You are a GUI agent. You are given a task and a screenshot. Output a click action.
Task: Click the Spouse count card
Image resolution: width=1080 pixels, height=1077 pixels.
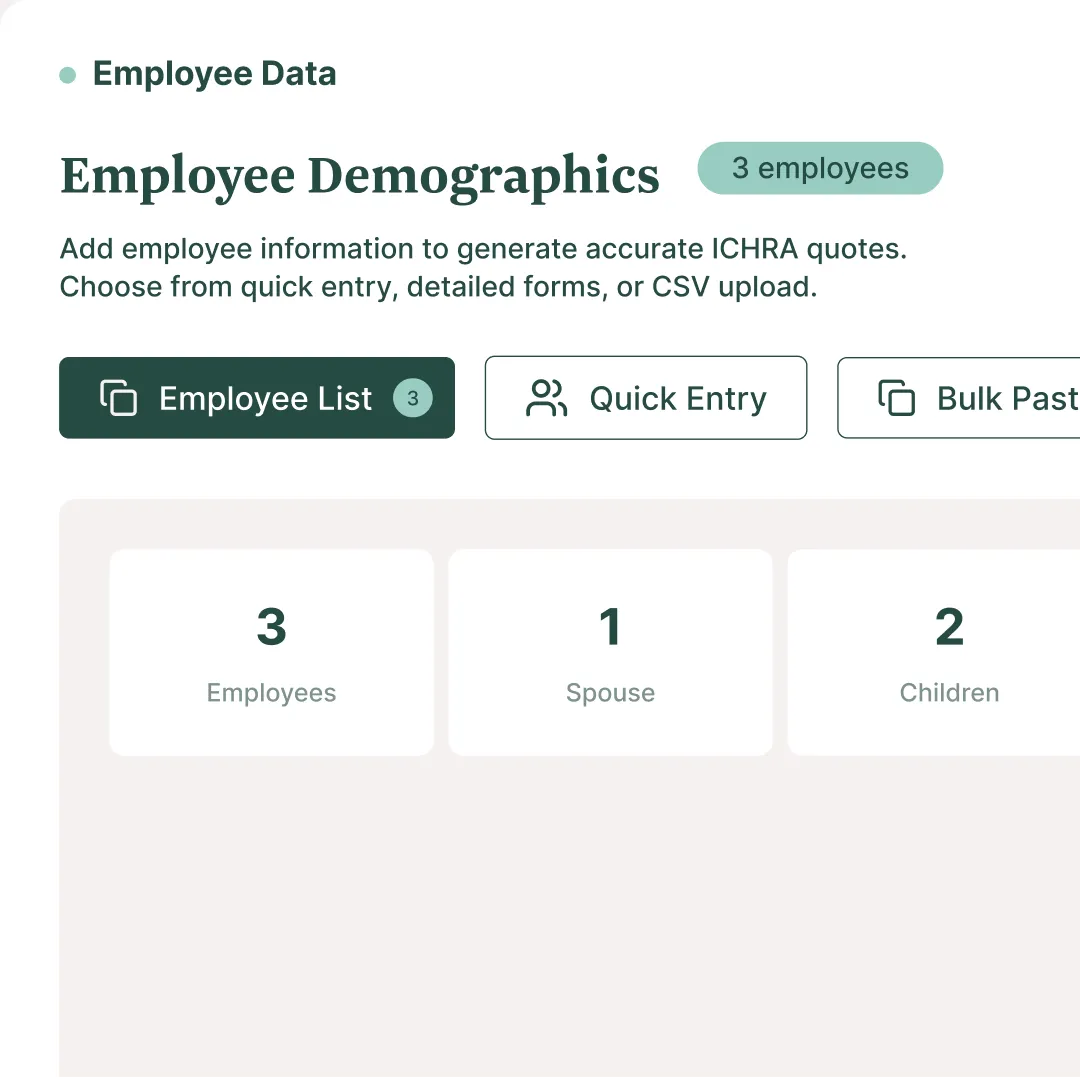610,652
